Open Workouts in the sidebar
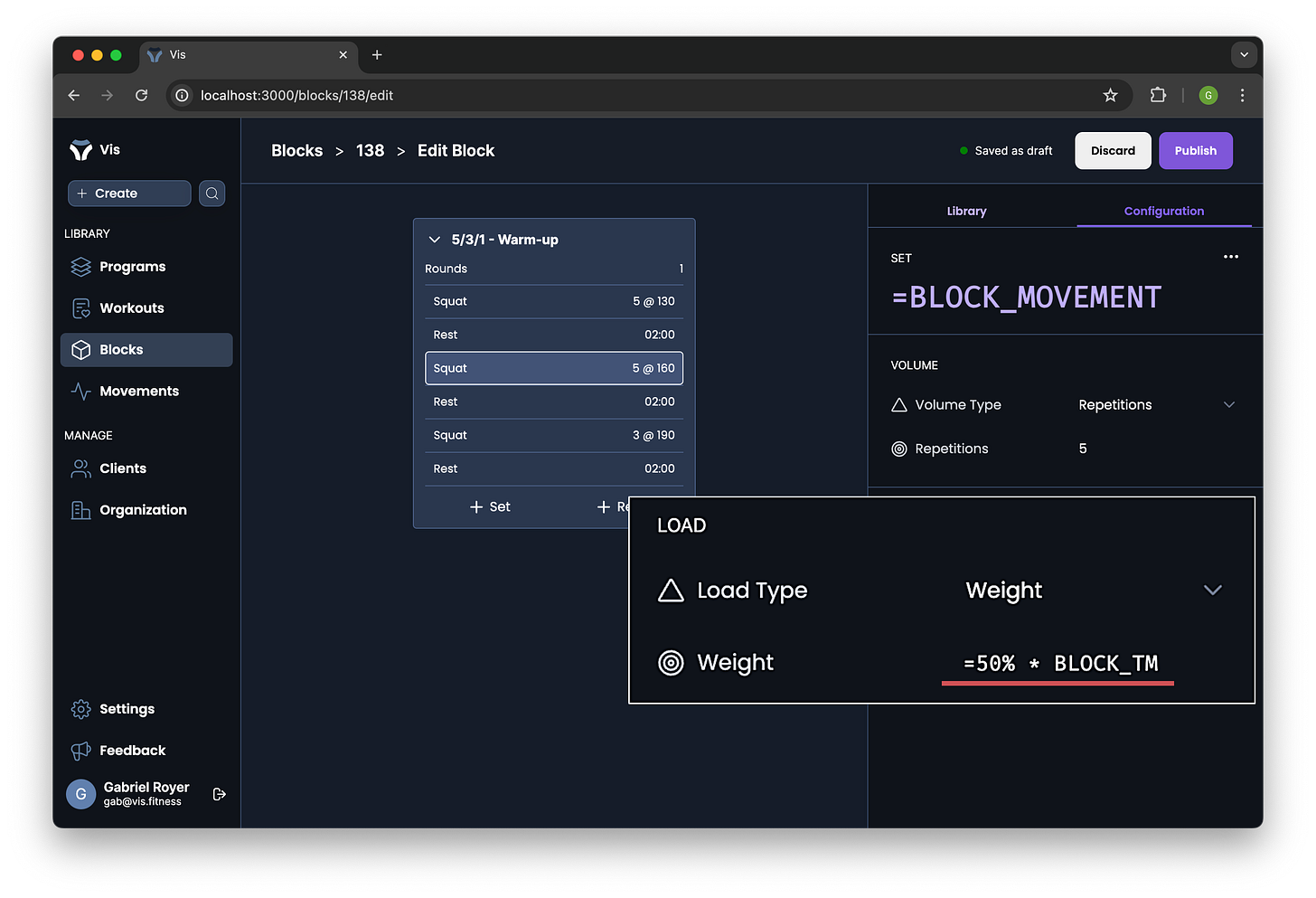 pos(146,308)
